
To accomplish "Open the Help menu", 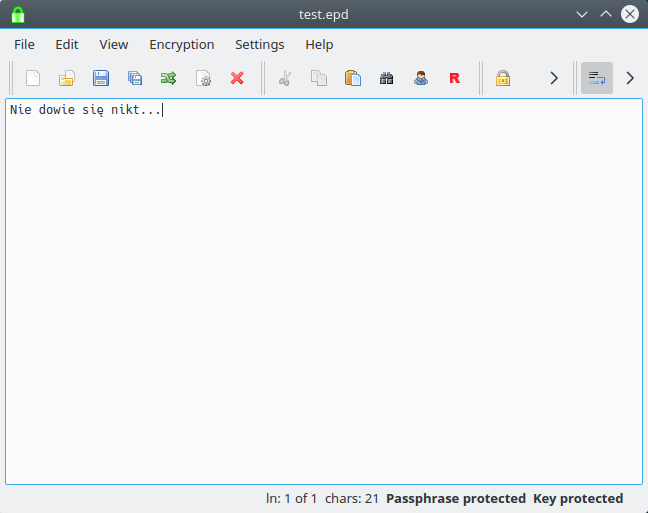I will click(x=319, y=45).
